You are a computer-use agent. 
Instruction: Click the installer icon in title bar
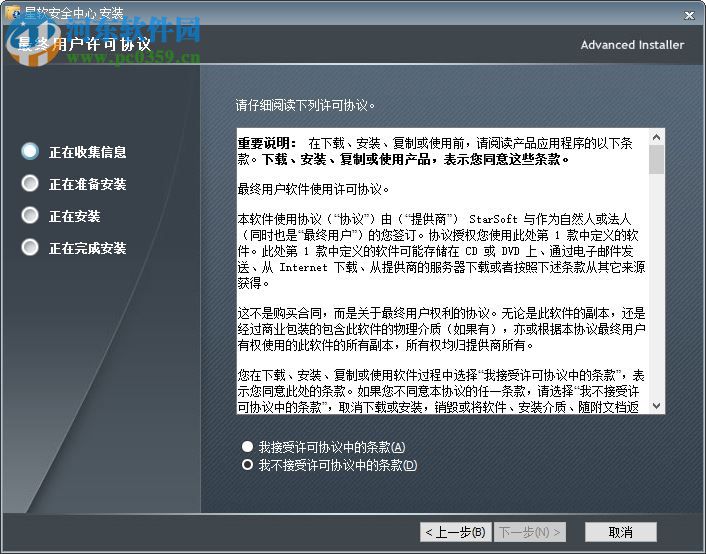pyautogui.click(x=13, y=13)
